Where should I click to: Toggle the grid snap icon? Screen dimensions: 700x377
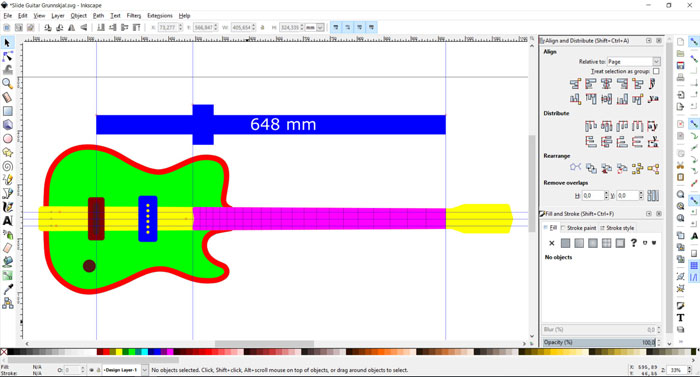coord(694,266)
